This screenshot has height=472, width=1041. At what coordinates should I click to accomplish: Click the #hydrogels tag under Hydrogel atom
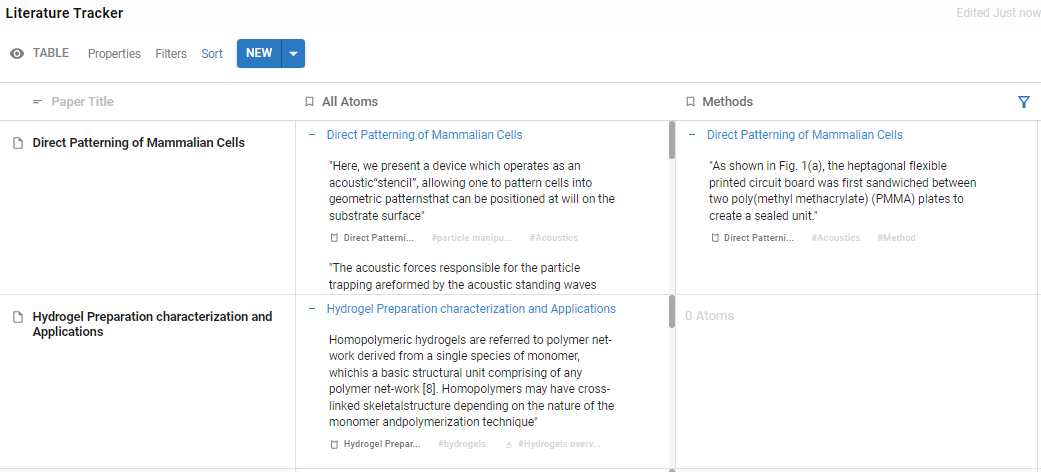point(462,444)
